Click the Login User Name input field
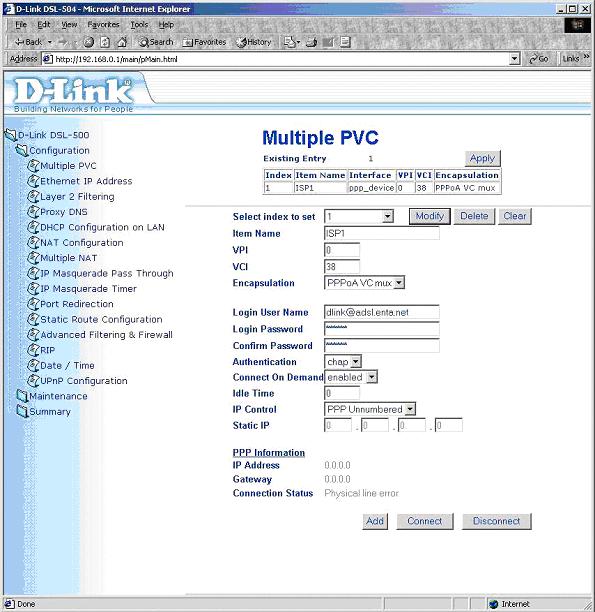This screenshot has height=612, width=595. [x=381, y=312]
